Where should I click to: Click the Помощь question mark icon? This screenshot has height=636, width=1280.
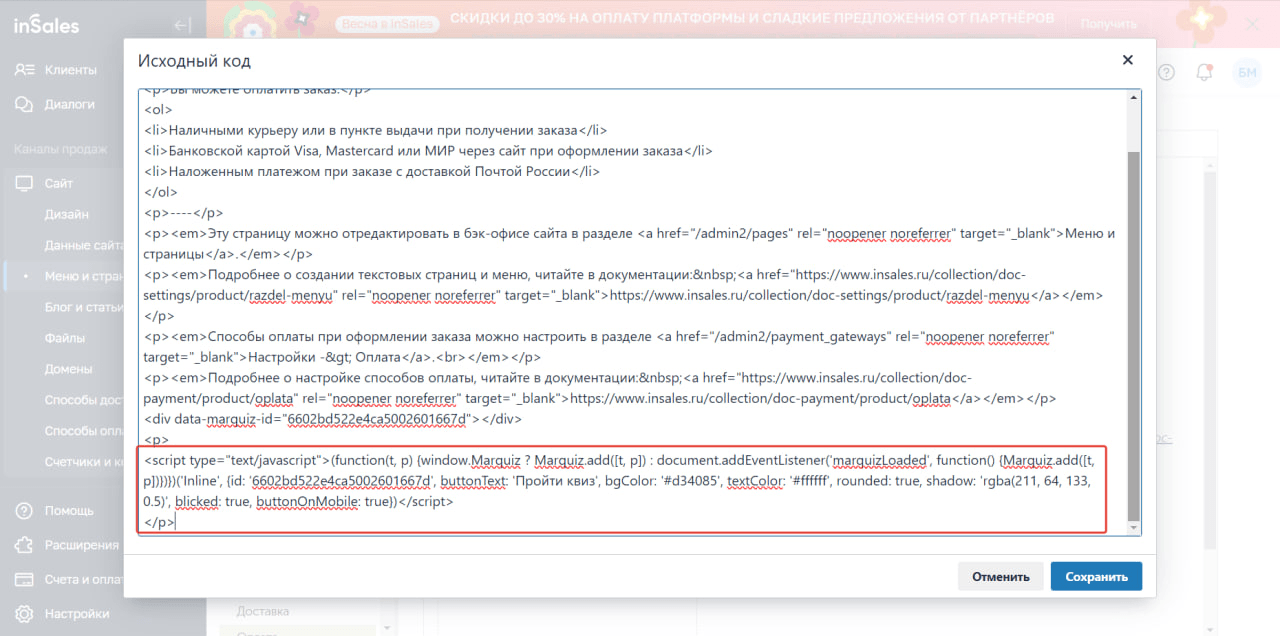tap(24, 511)
